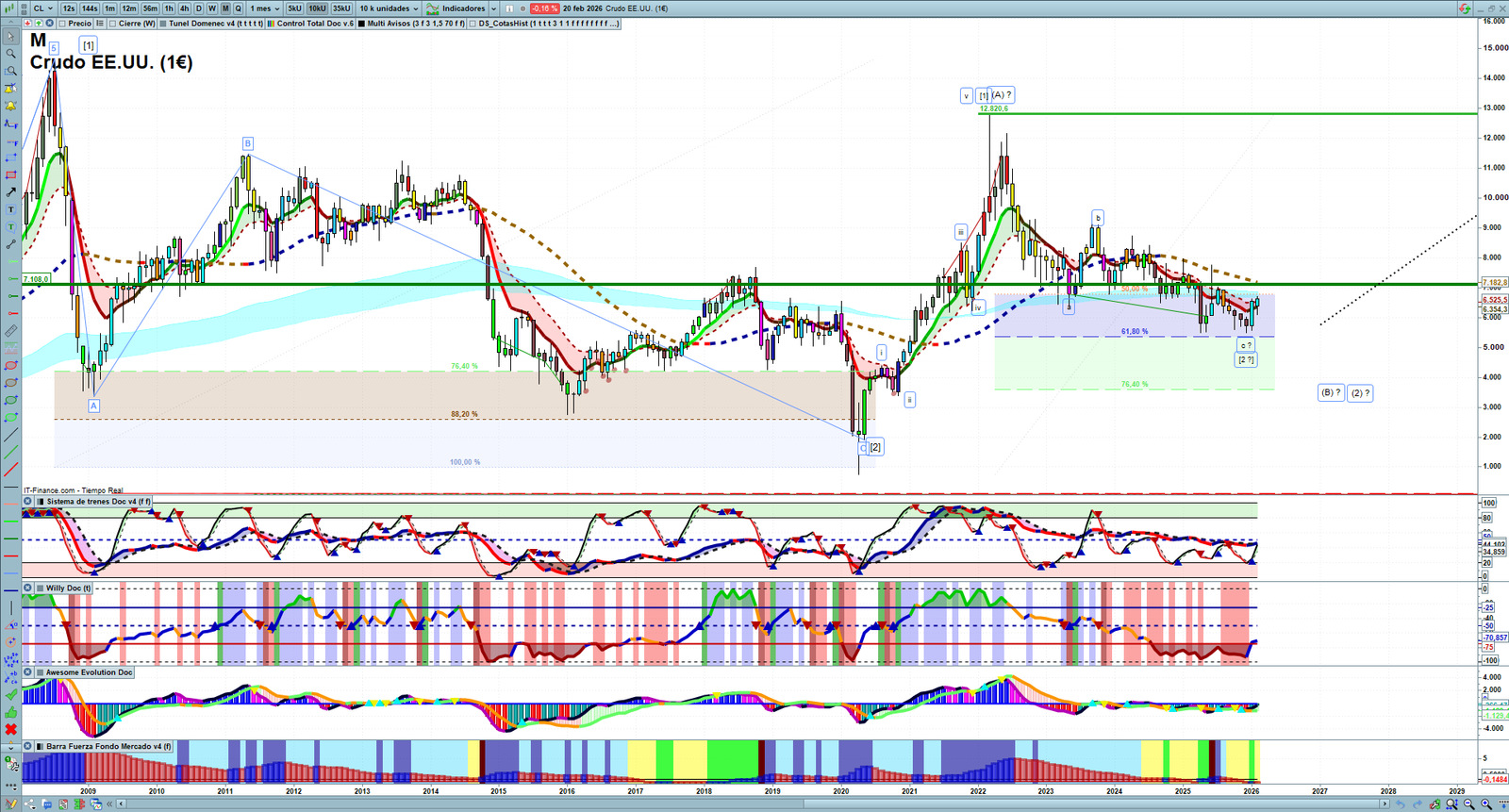The width and height of the screenshot is (1509, 812).
Task: Open the 1 mes timeframe dropdown
Action: [x=265, y=8]
